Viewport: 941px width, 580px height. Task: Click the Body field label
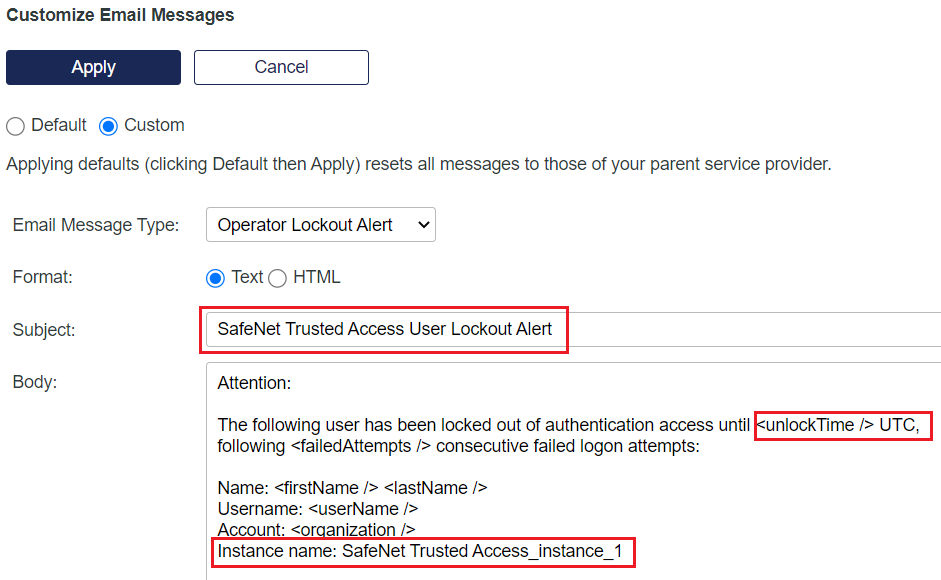(x=34, y=383)
